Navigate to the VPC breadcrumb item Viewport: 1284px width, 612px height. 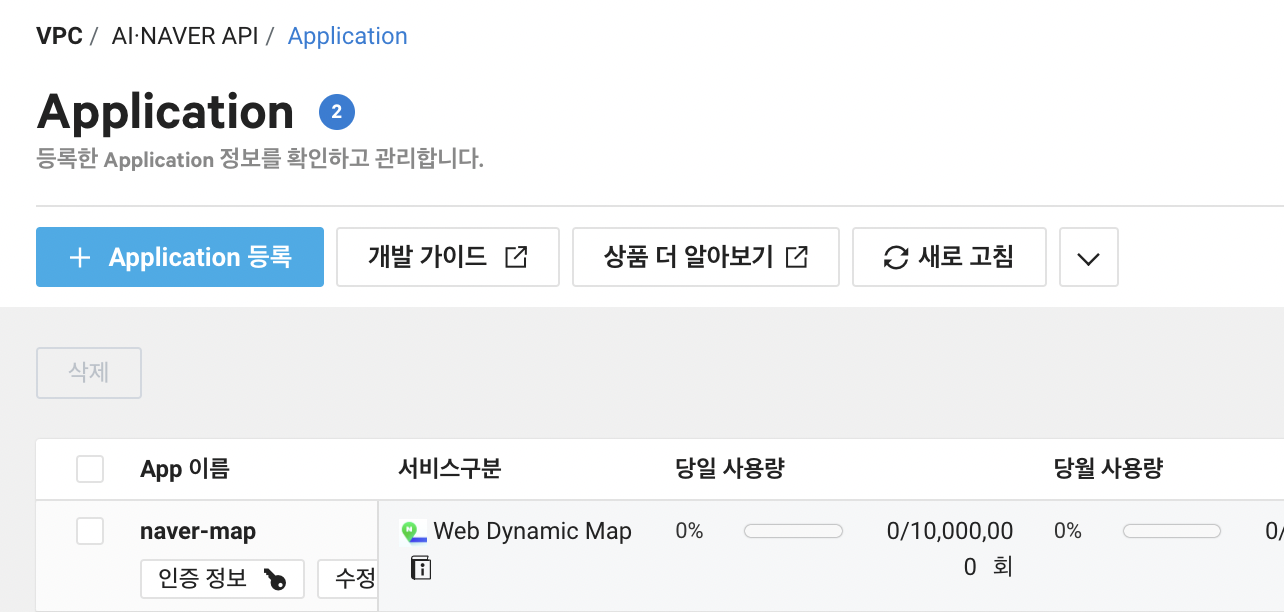tap(59, 35)
